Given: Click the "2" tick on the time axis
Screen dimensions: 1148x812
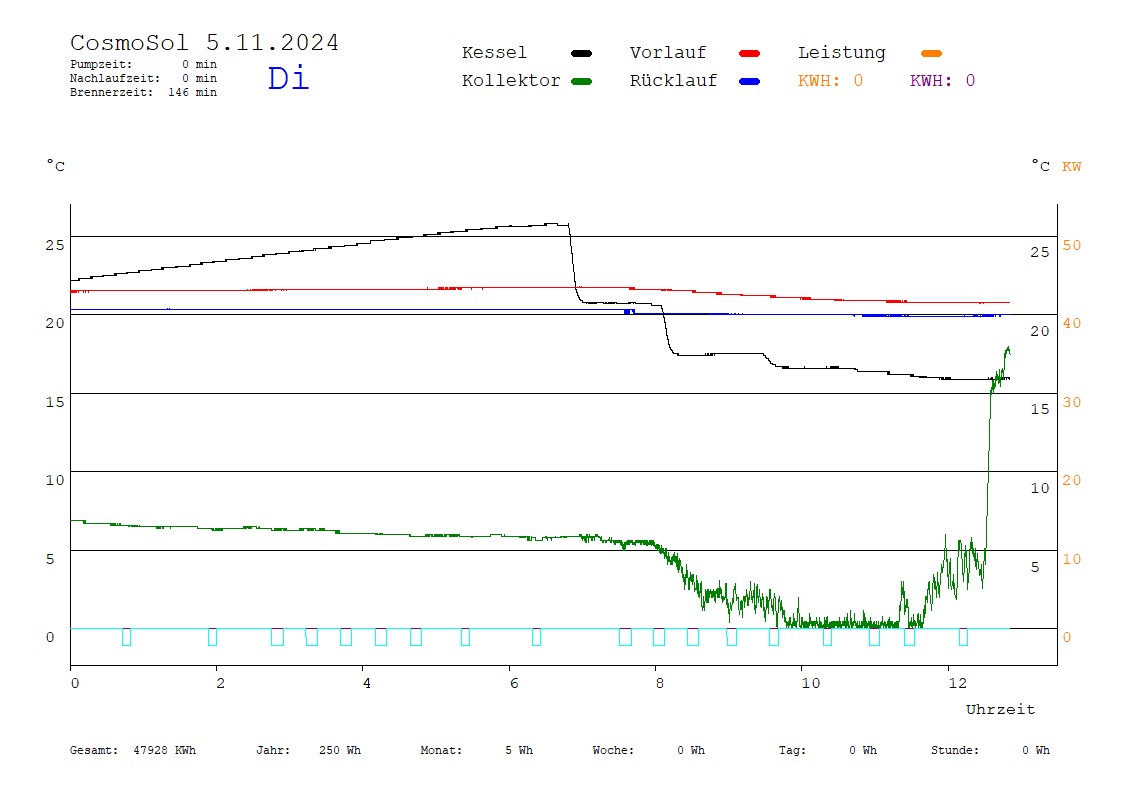Looking at the screenshot, I should (x=220, y=683).
